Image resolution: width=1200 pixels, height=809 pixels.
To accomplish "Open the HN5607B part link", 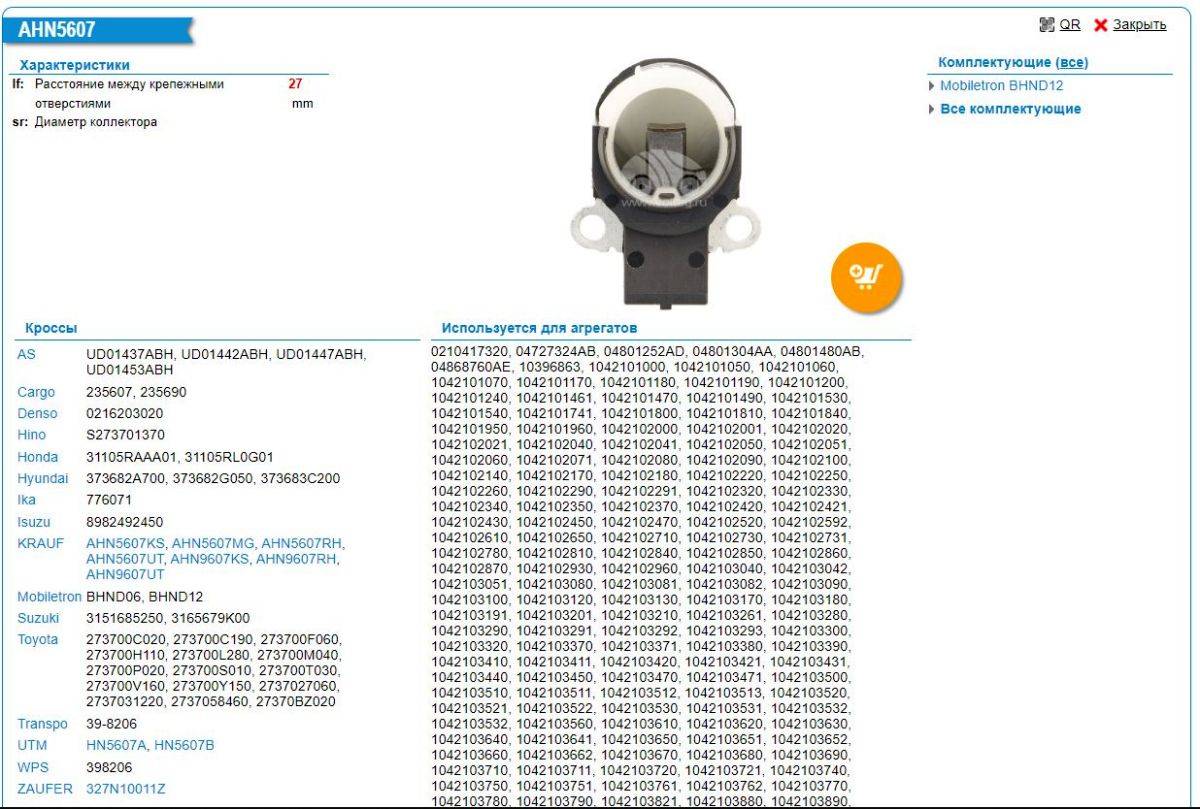I will tap(184, 746).
